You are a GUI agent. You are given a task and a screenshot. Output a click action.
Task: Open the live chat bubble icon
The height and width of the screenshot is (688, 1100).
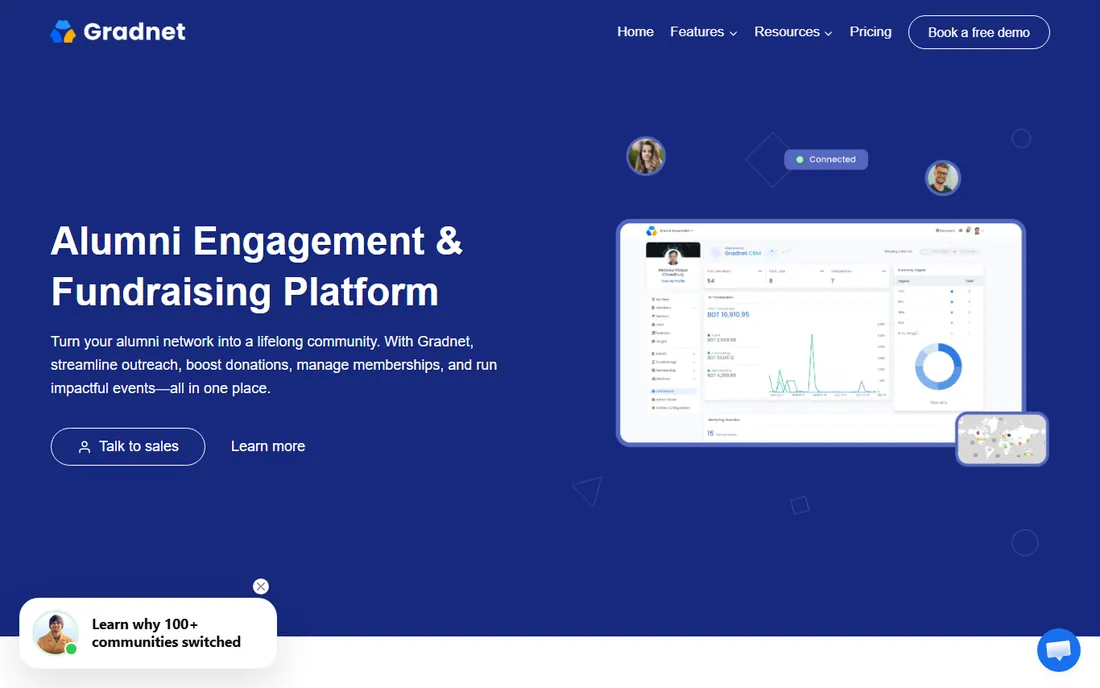tap(1059, 650)
